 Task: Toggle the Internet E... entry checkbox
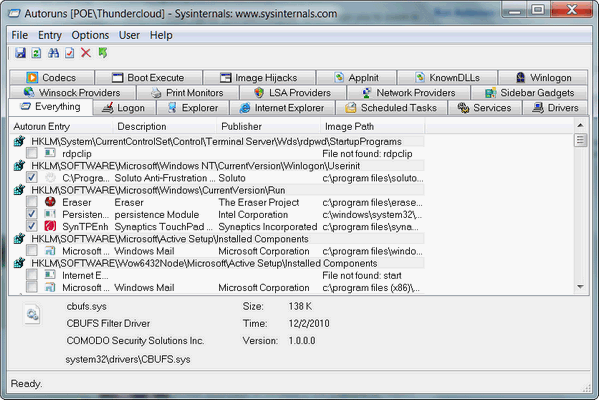click(x=32, y=275)
